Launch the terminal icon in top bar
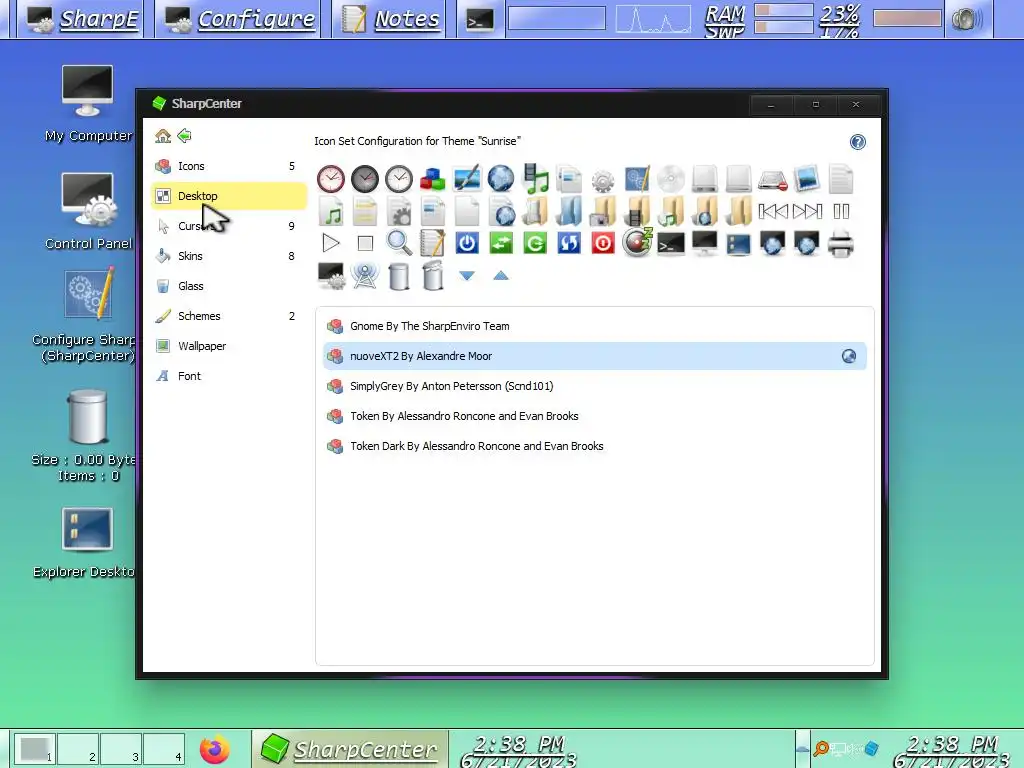The width and height of the screenshot is (1024, 768). pos(479,20)
